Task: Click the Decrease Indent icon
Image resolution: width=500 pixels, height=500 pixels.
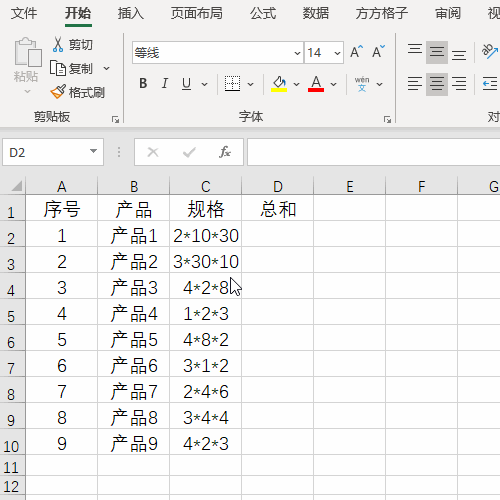Action: (x=490, y=84)
